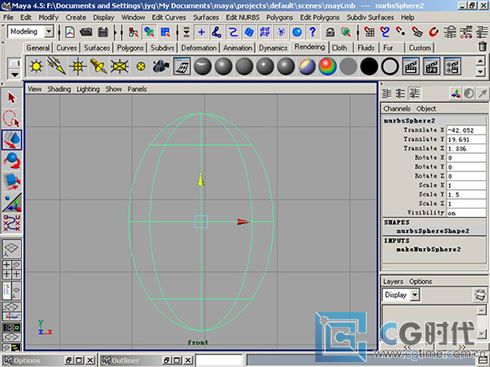Activate the Lasso selection tool
This screenshot has width=490, height=367.
[x=12, y=119]
